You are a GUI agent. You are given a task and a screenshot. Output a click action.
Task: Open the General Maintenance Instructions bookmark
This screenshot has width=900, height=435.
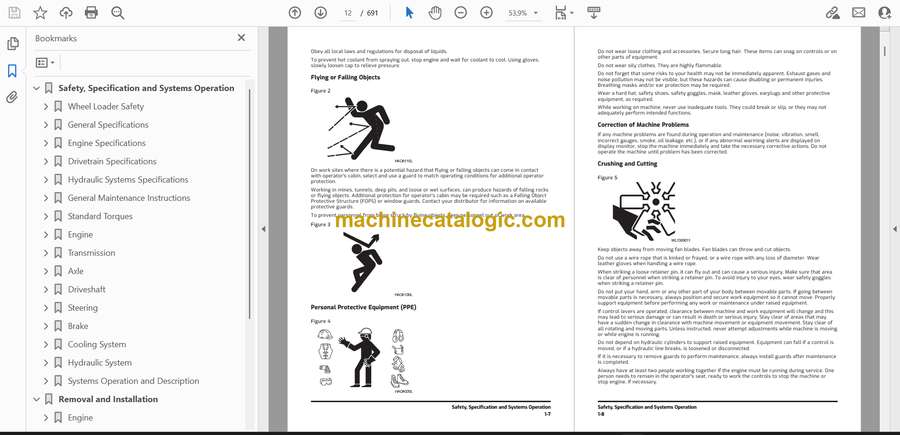pos(129,198)
